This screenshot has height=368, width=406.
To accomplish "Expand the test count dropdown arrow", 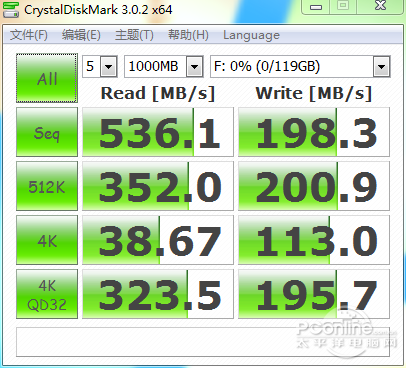I will pyautogui.click(x=108, y=67).
